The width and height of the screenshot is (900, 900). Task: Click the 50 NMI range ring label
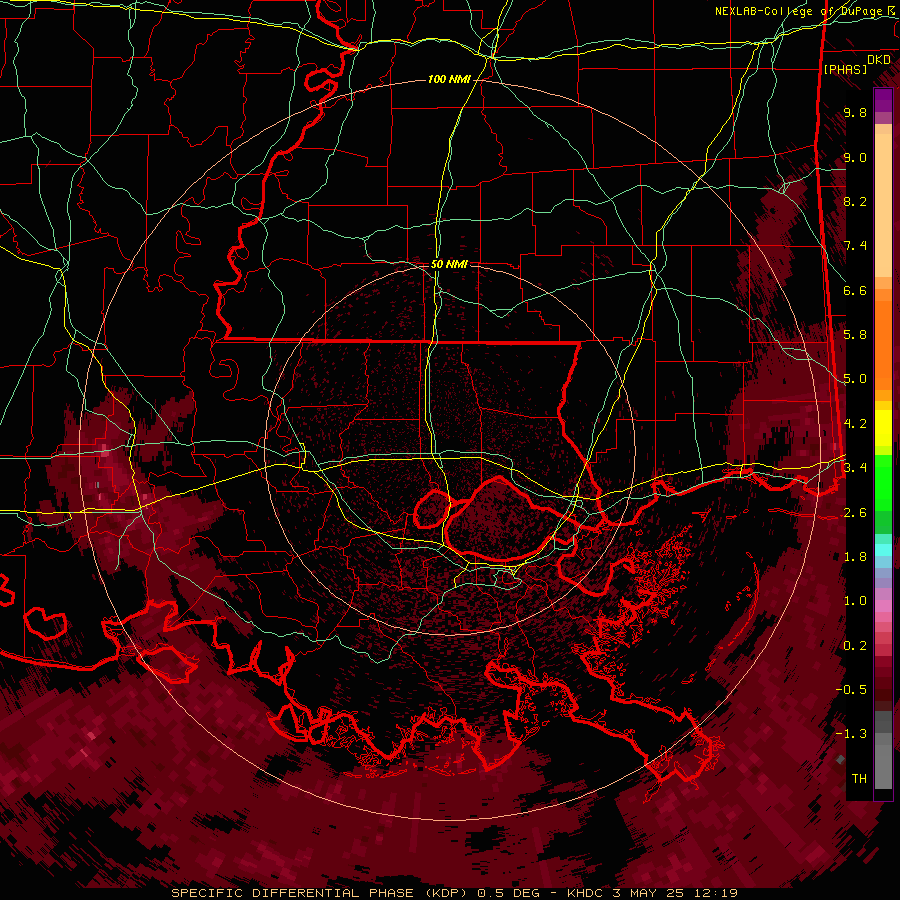click(449, 264)
